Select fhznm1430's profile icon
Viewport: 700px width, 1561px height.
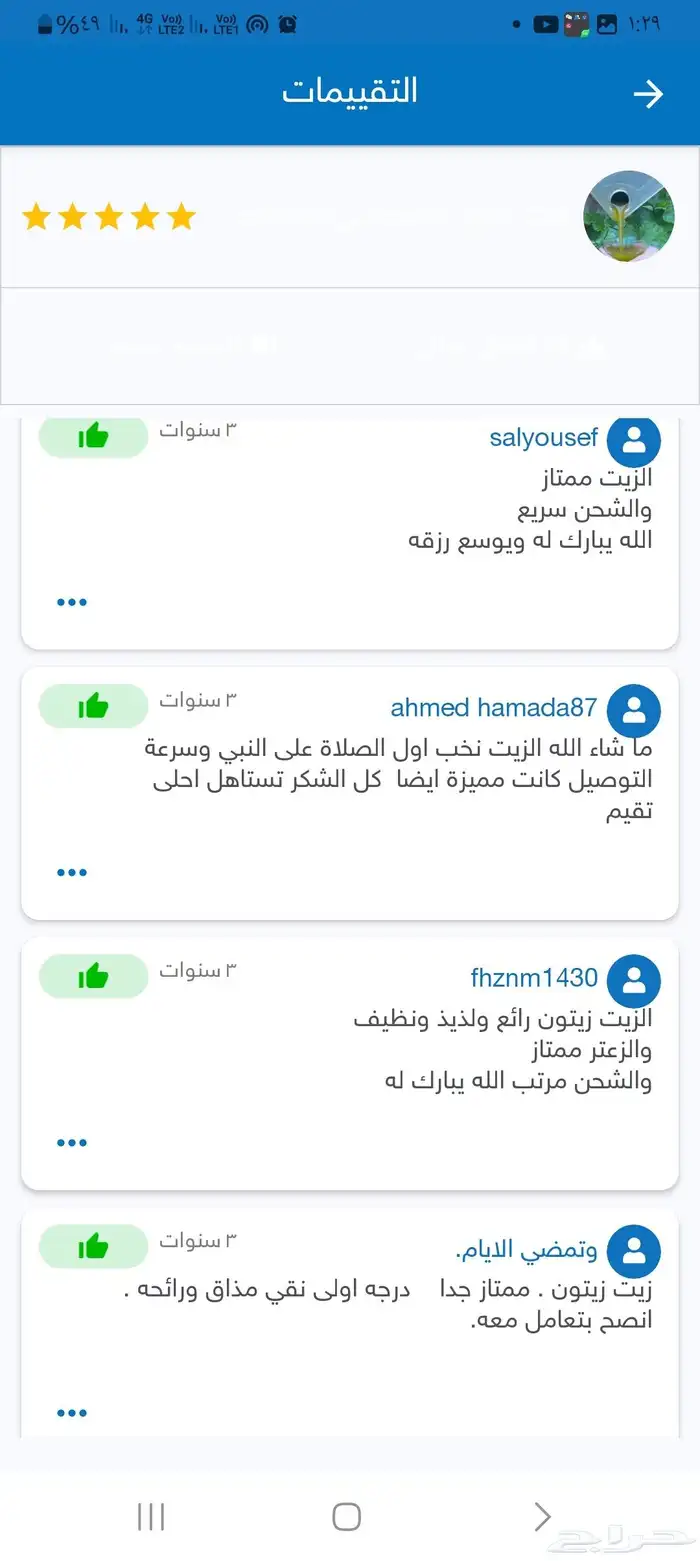pyautogui.click(x=634, y=981)
